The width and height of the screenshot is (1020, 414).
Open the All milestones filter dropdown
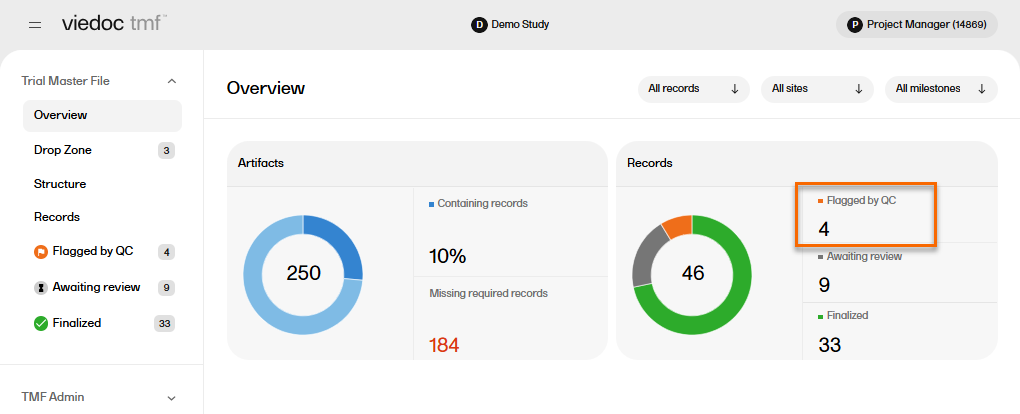(940, 89)
